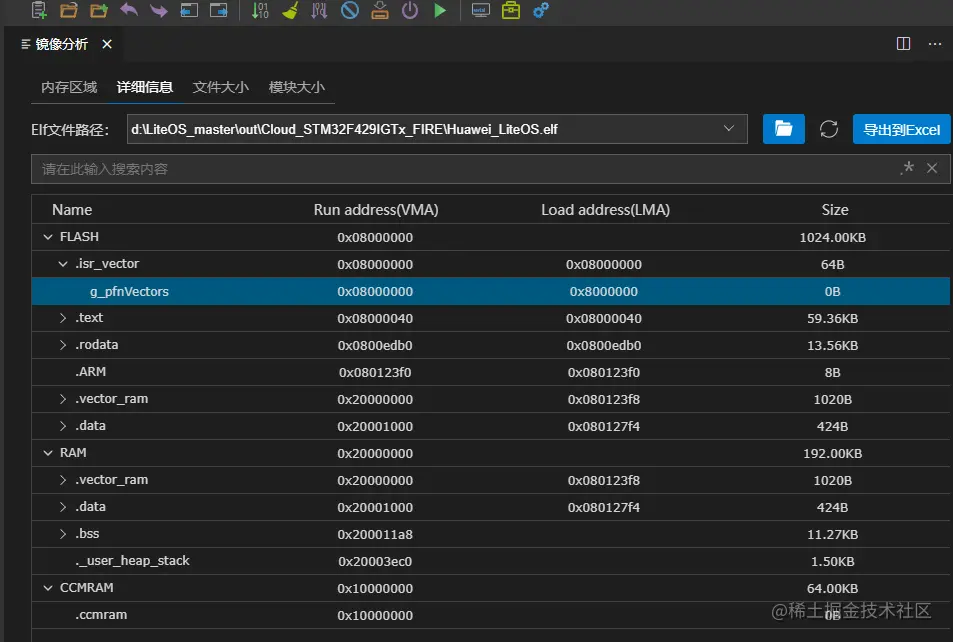Viewport: 953px width, 642px height.
Task: Close the 镜像分析 tab
Action: point(107,44)
